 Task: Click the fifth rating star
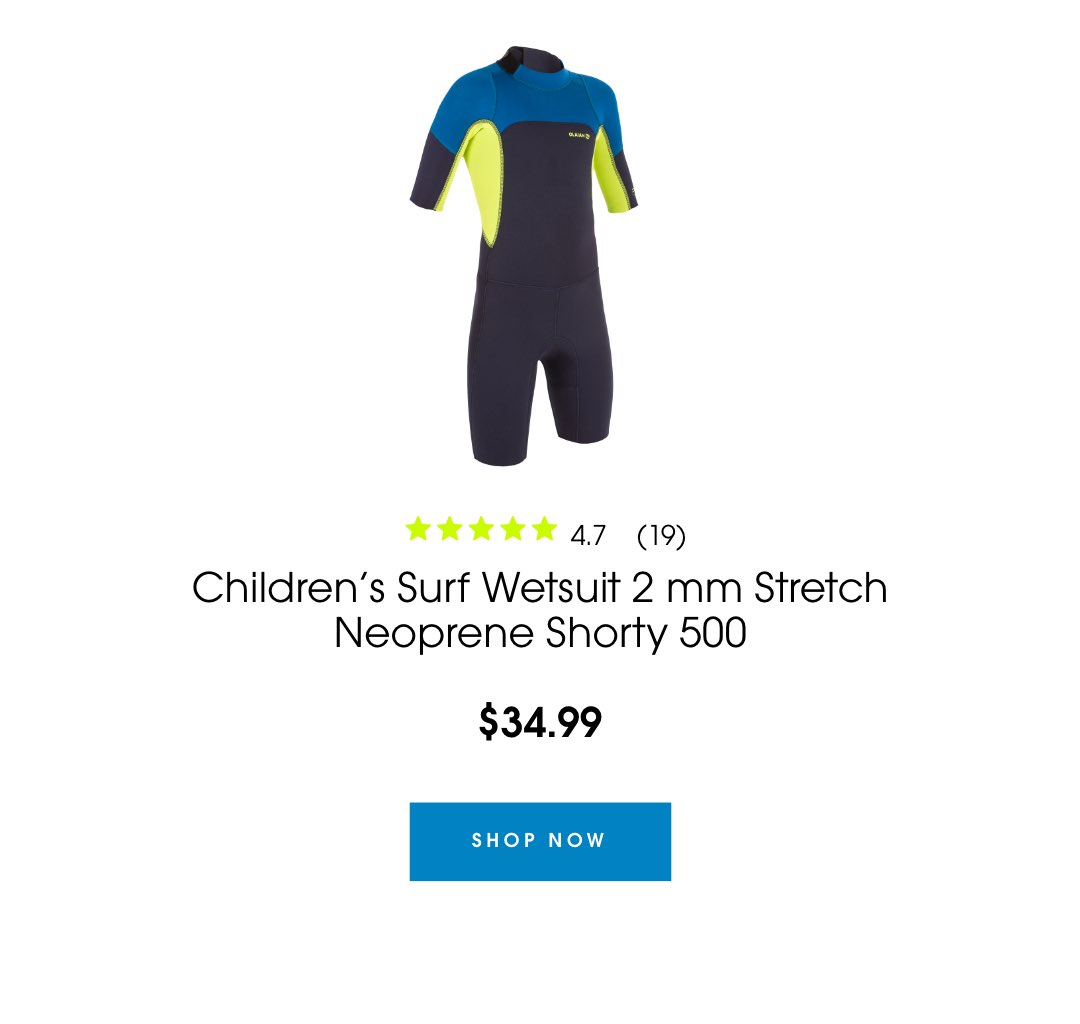(x=544, y=529)
